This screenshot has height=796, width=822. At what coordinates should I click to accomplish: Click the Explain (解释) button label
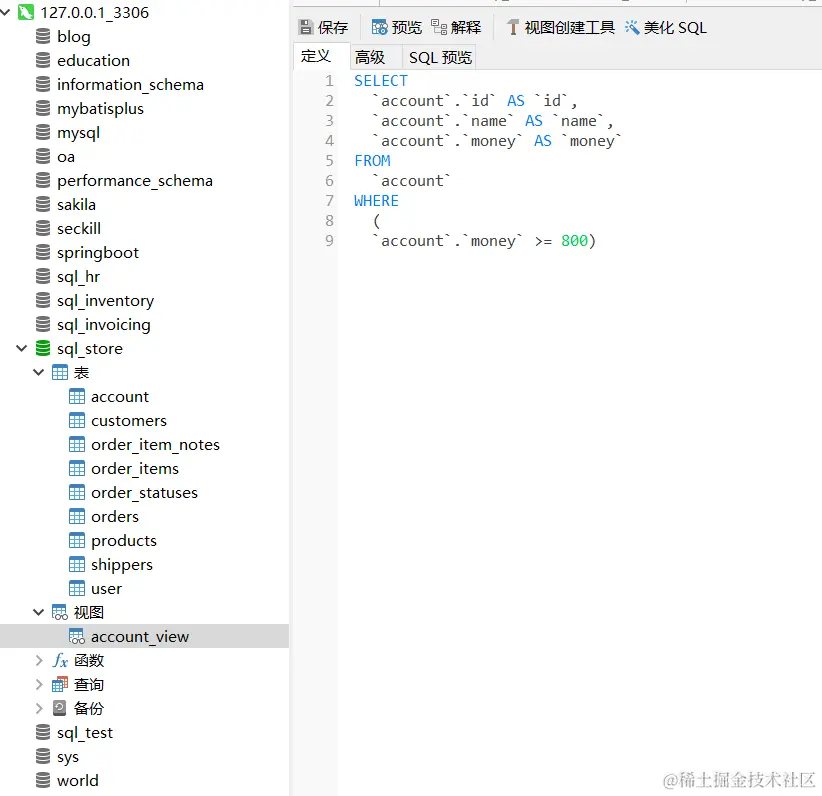(466, 27)
